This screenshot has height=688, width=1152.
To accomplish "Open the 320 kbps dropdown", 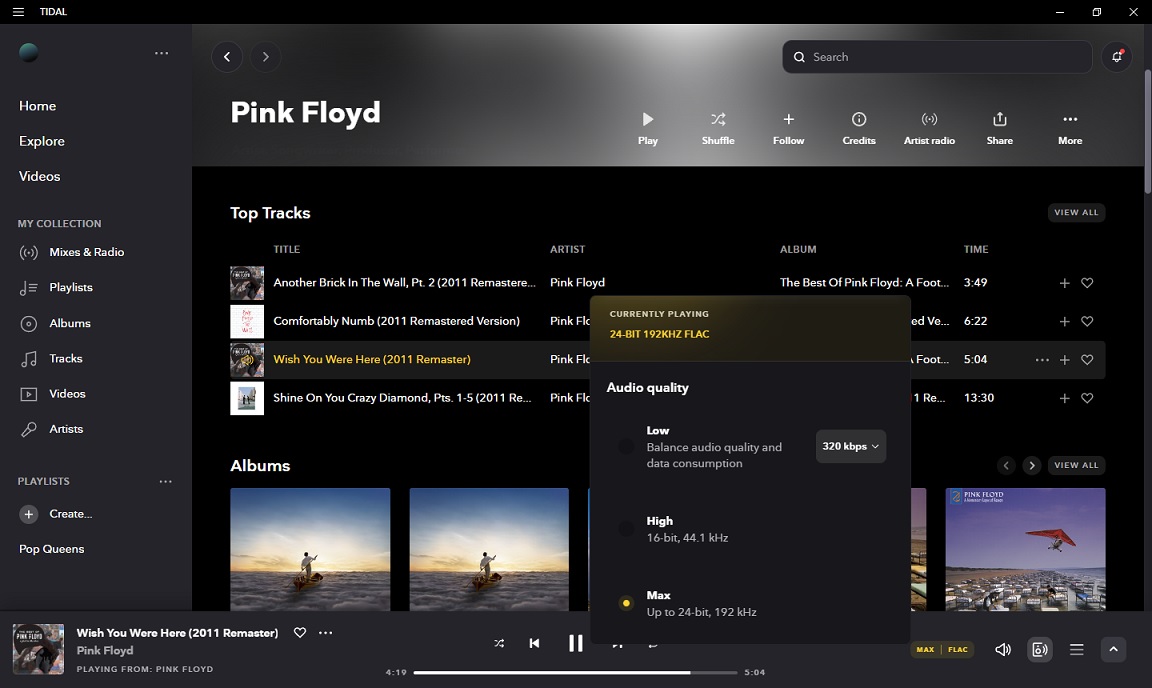I will coord(850,446).
